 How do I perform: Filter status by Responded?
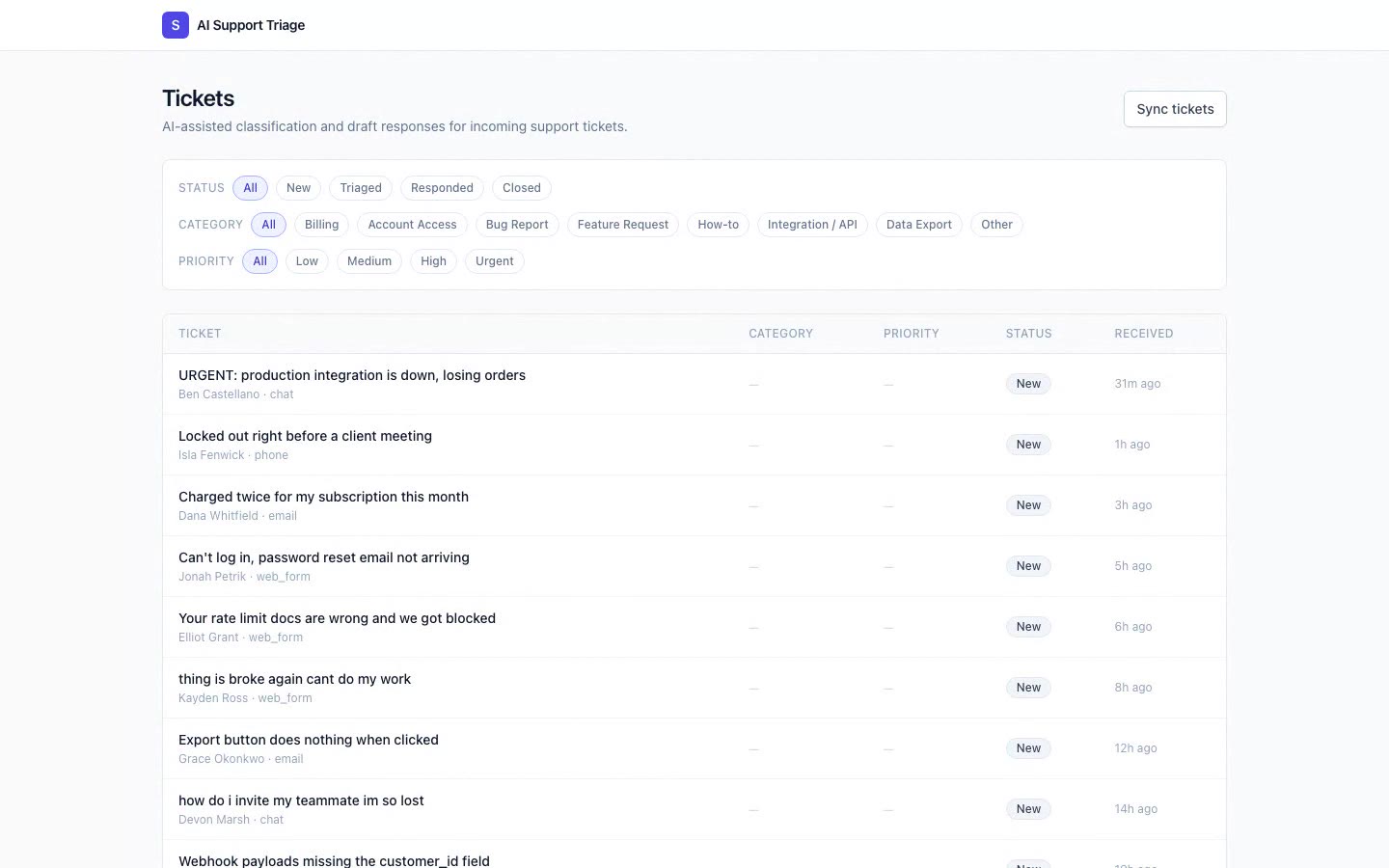[x=442, y=188]
